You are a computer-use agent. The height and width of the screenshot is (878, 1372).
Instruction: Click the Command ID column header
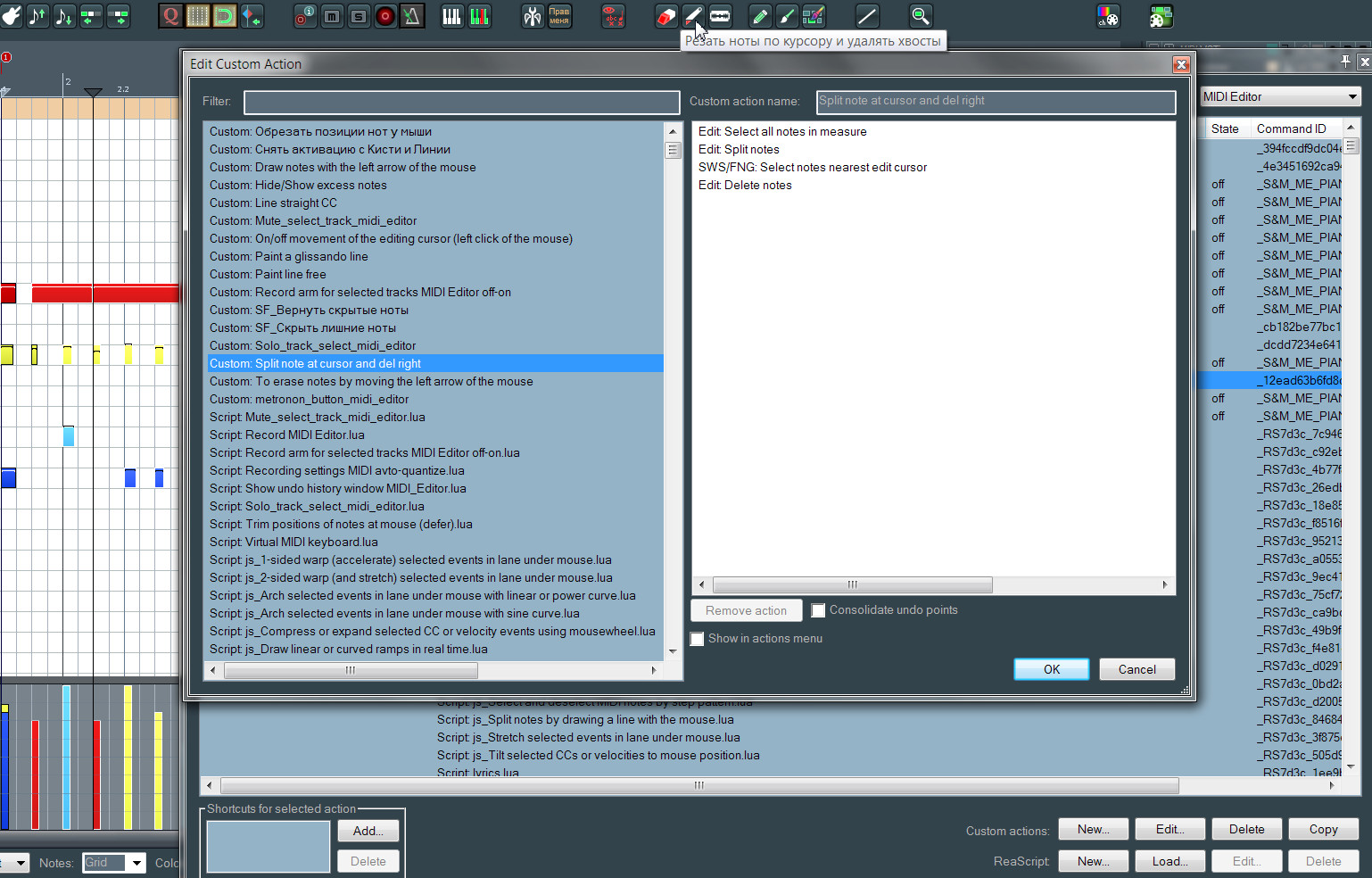click(1292, 128)
